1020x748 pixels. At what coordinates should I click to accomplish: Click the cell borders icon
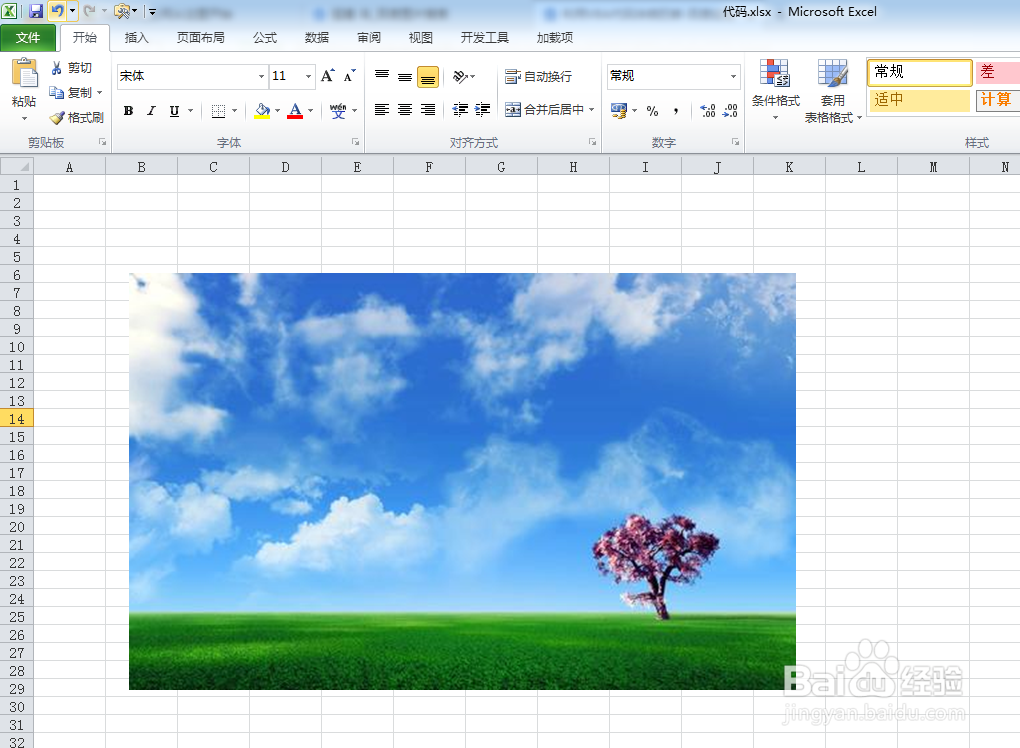(x=219, y=111)
